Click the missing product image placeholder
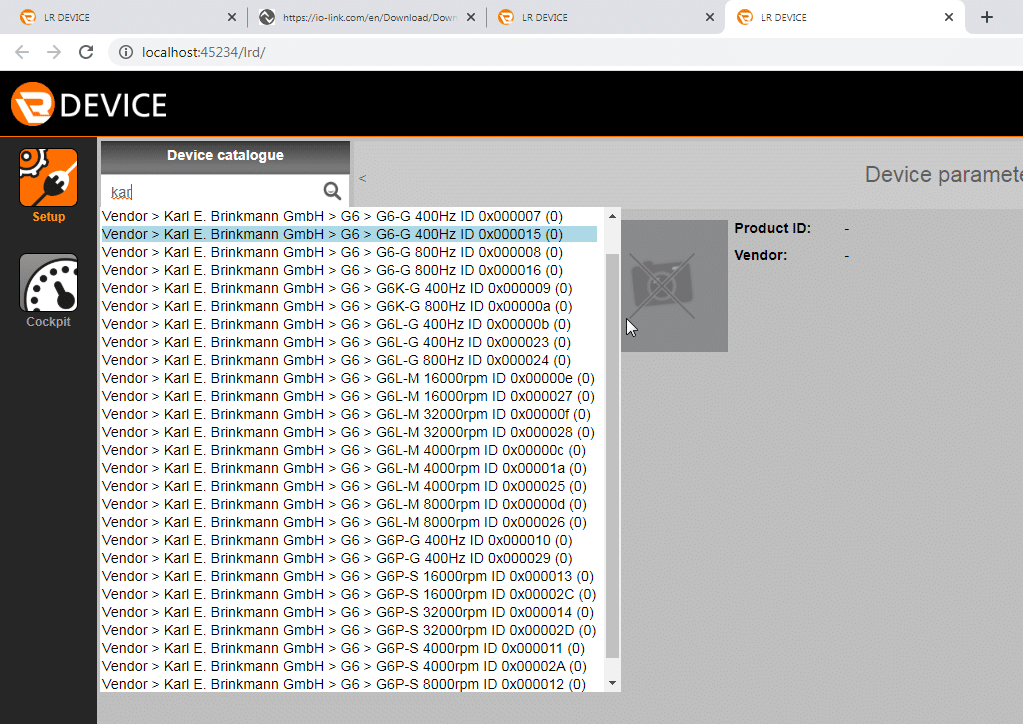Screen dimensions: 1023x724 click(675, 286)
